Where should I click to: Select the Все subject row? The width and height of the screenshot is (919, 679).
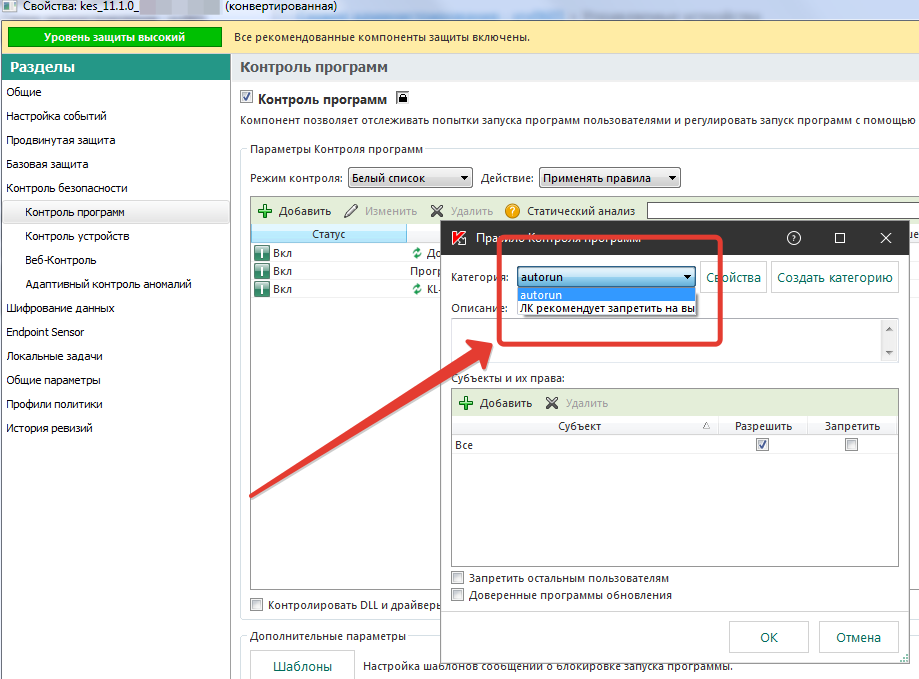675,445
